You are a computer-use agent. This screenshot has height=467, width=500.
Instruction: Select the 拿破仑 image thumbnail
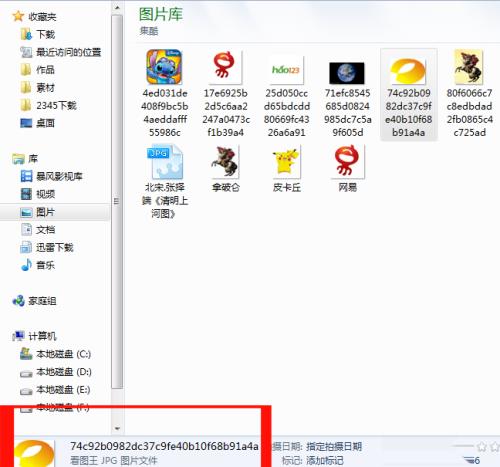pos(225,162)
